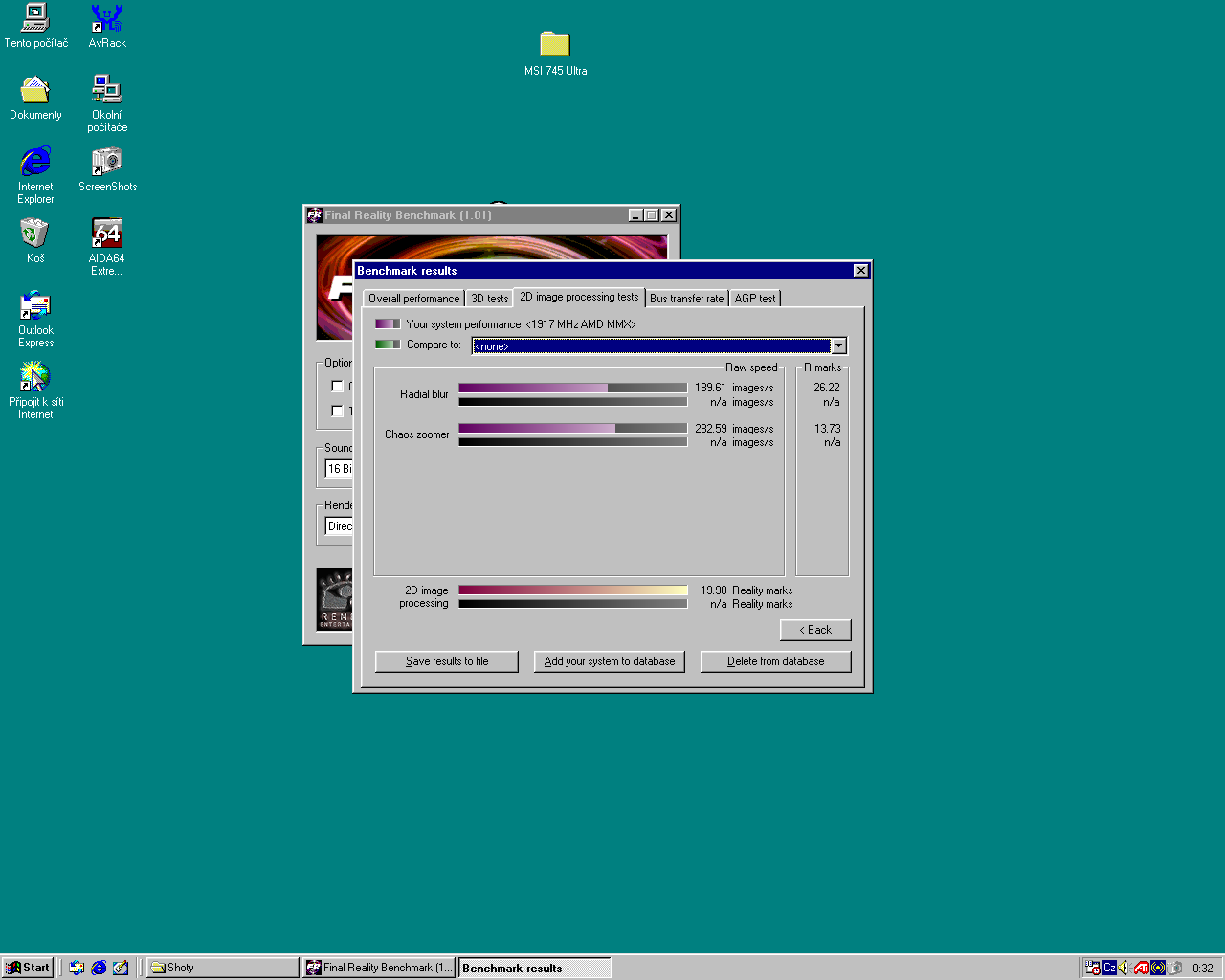Toggle the lower checkbox in the Options group
The width and height of the screenshot is (1225, 980).
pyautogui.click(x=337, y=412)
